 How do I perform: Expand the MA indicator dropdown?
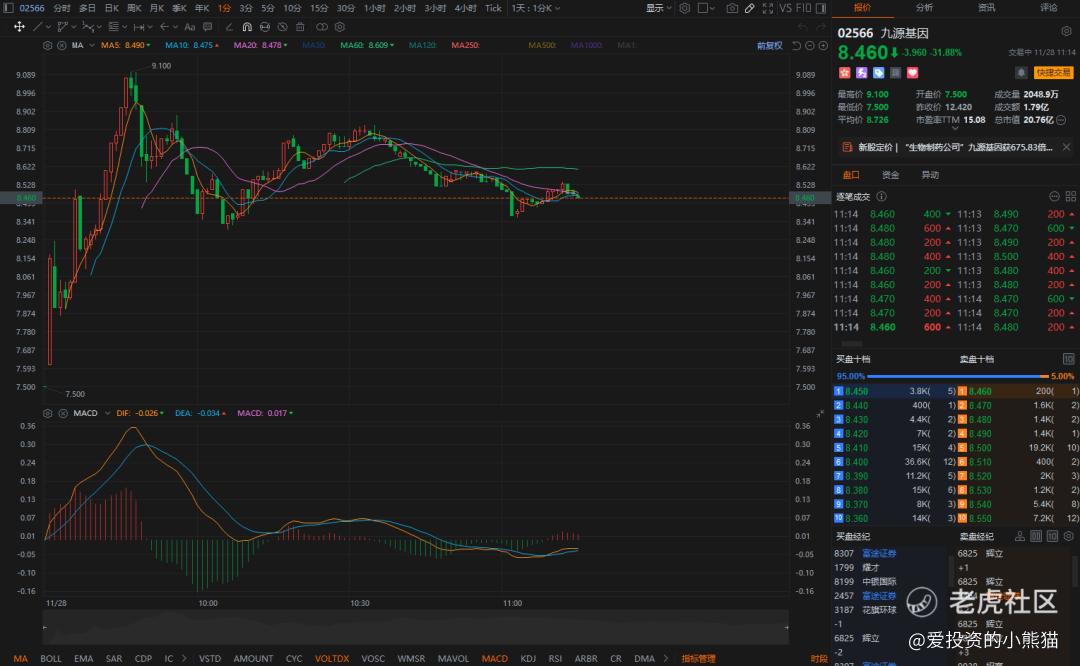[x=92, y=46]
